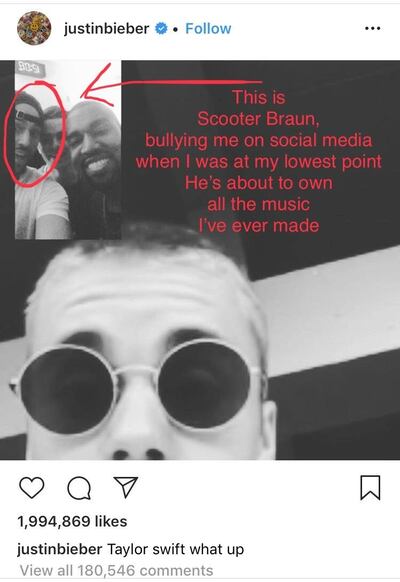Follow the justinbieber account
400x582 pixels.
point(208,28)
